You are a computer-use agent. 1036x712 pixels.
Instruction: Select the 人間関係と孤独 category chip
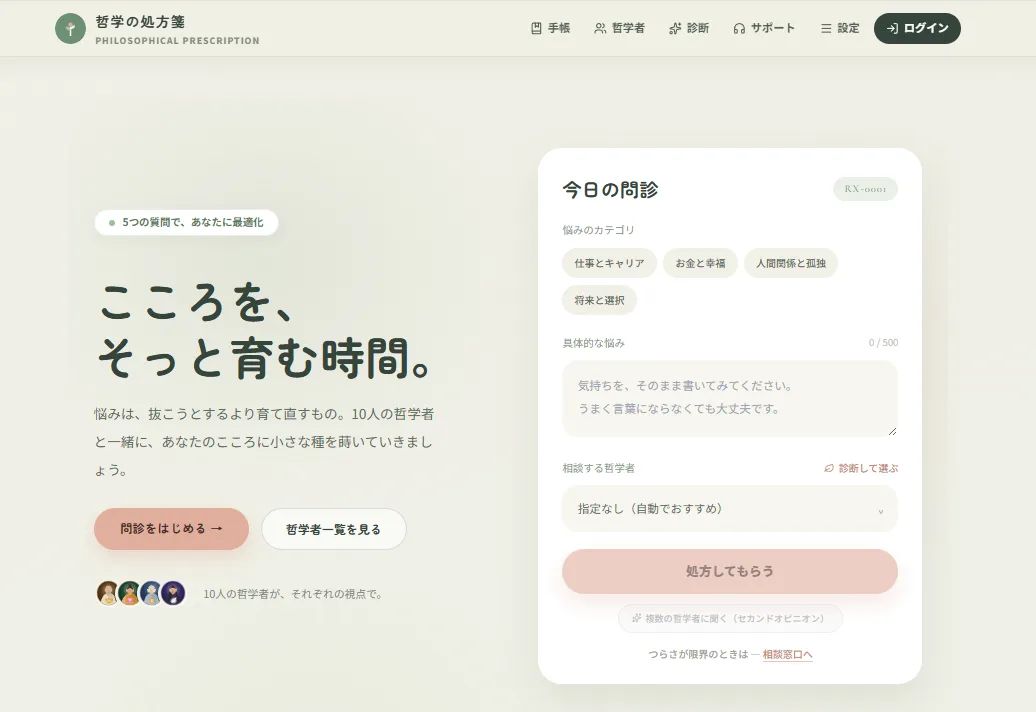click(791, 263)
